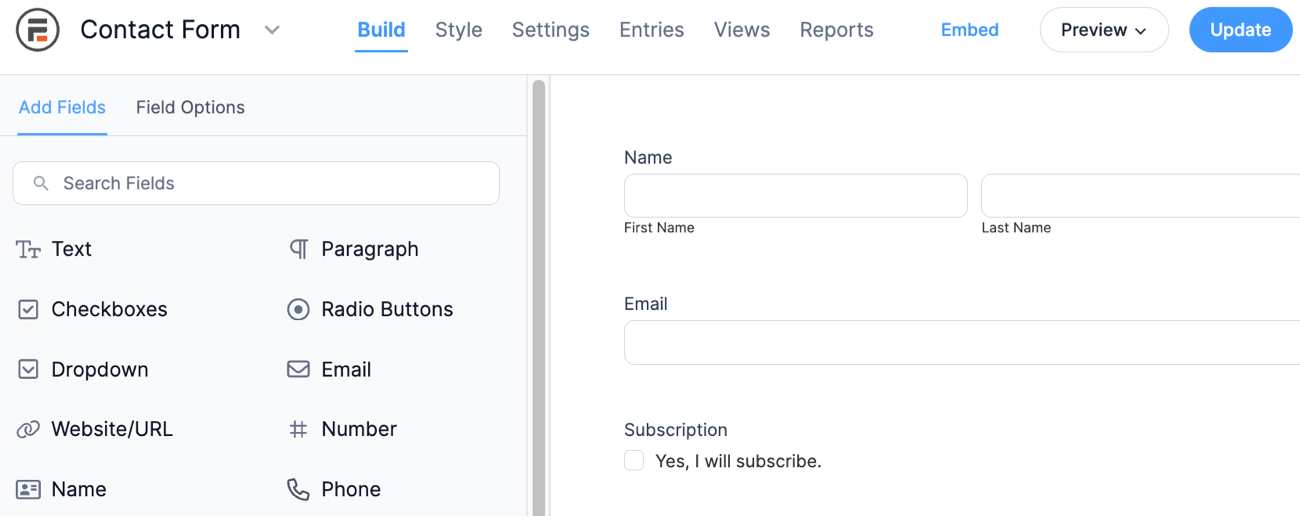1300x520 pixels.
Task: Select the Subscription field label
Action: pos(676,430)
